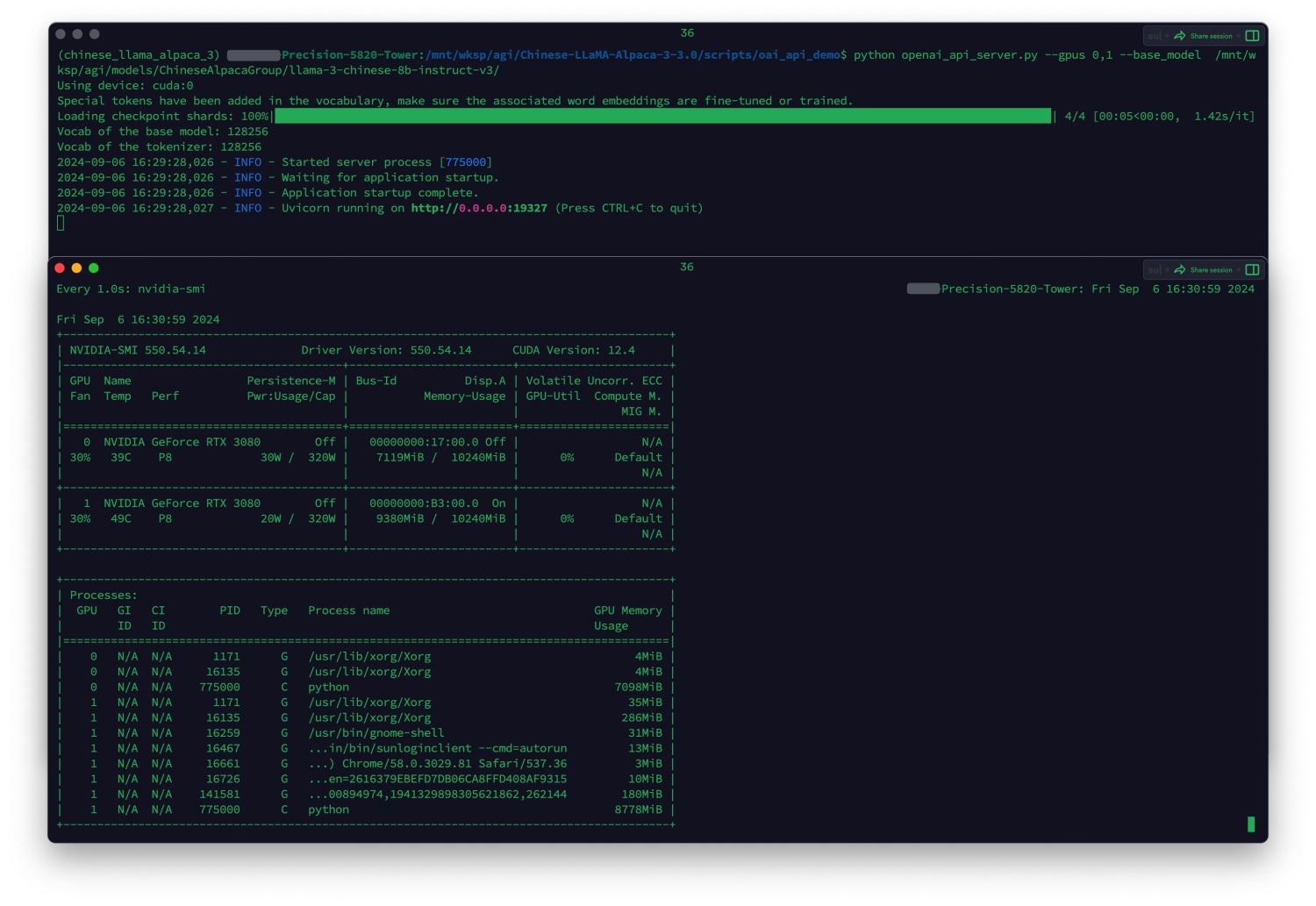Click the 'au' field in top server terminal toolbar
This screenshot has width=1316, height=906.
[1155, 36]
